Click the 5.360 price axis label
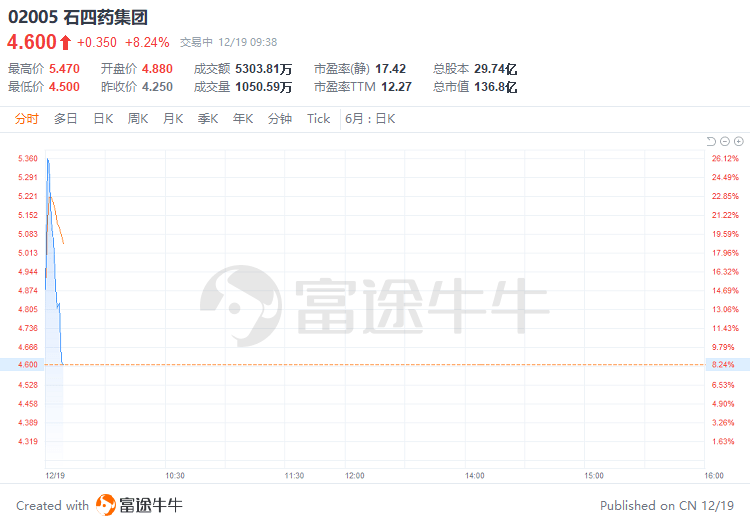 point(28,158)
